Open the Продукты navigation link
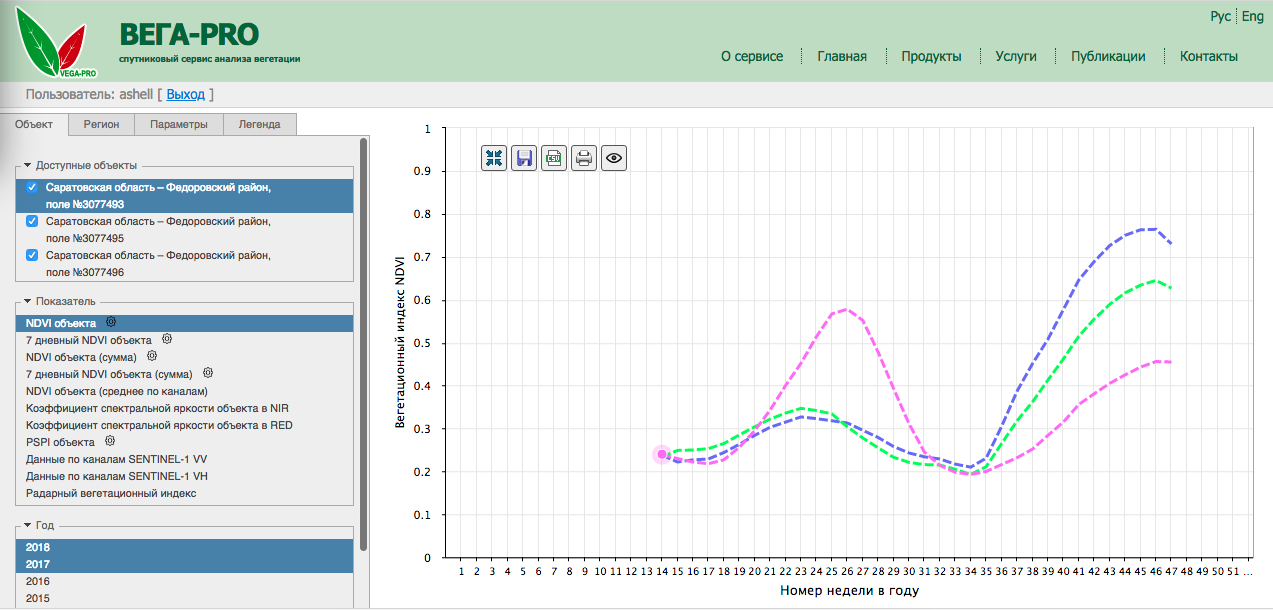The height and width of the screenshot is (610, 1273). [930, 57]
